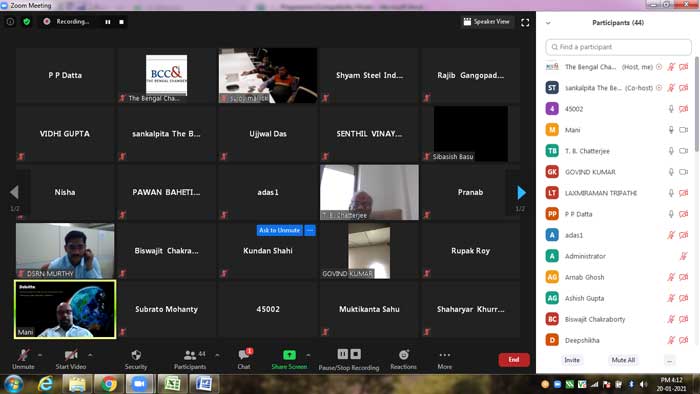Open File Explorer from taskbar
This screenshot has width=700, height=394.
77,384
